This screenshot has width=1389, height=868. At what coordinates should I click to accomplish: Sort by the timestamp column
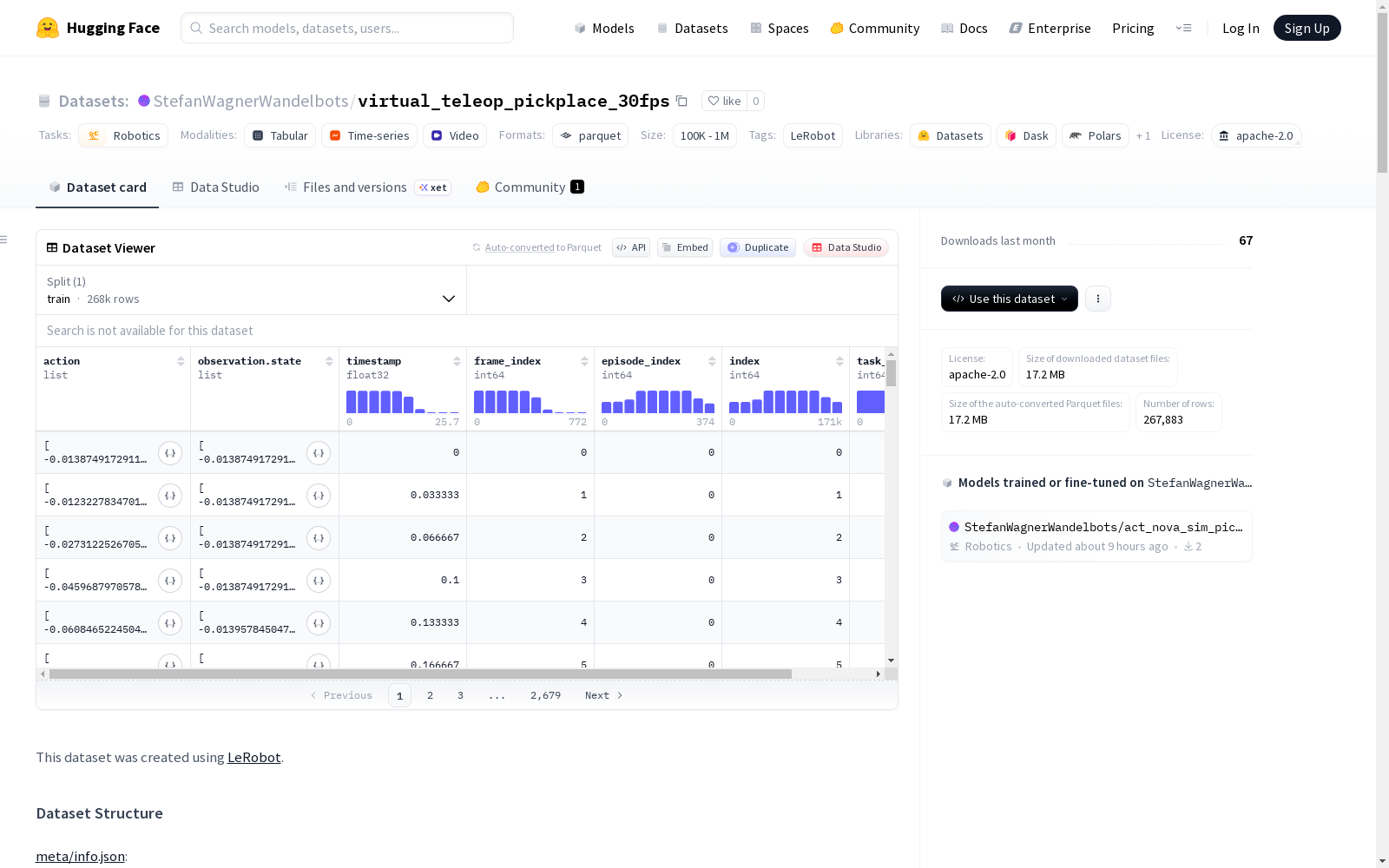[x=457, y=361]
